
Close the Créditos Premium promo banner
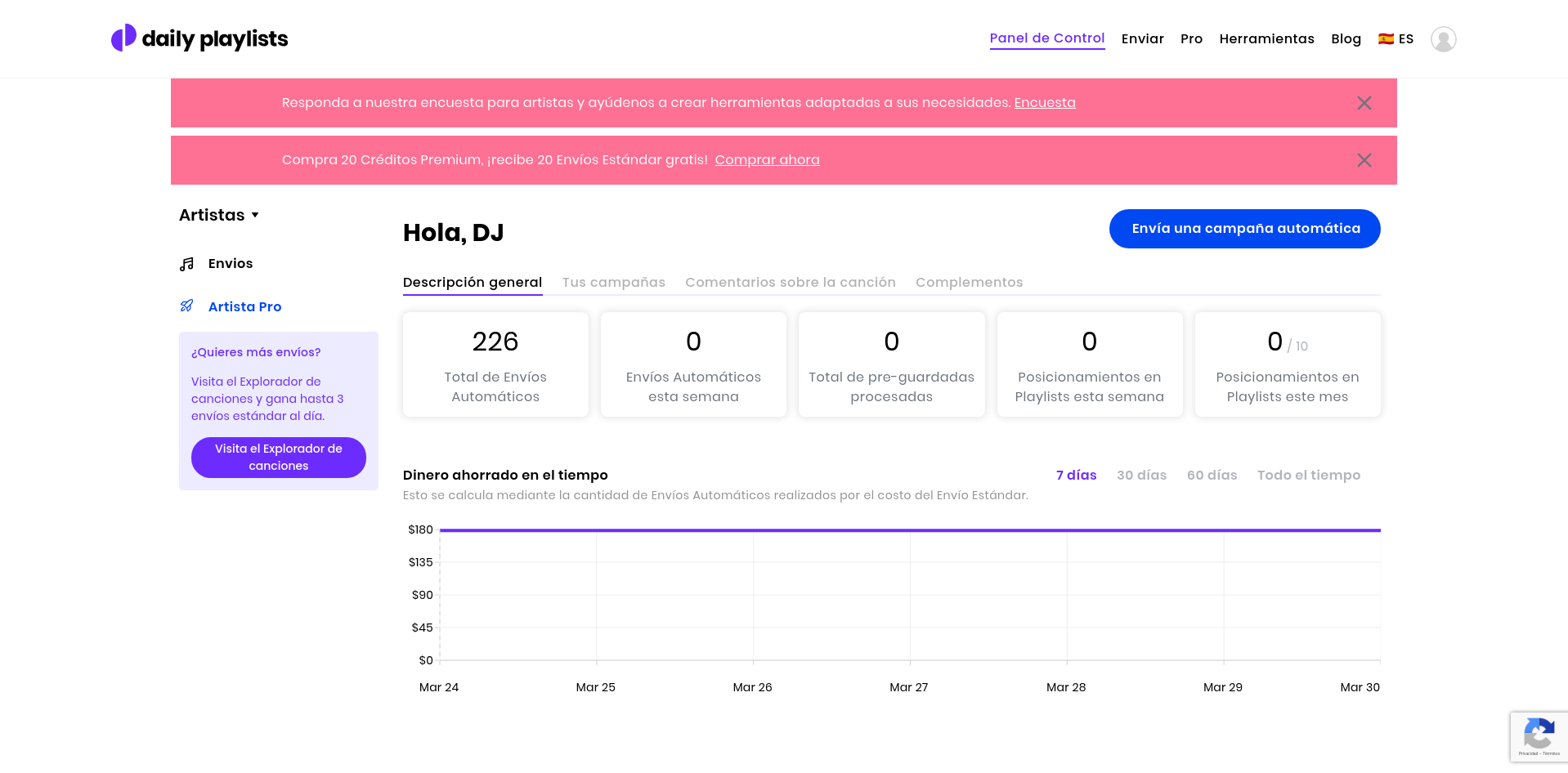pos(1364,160)
